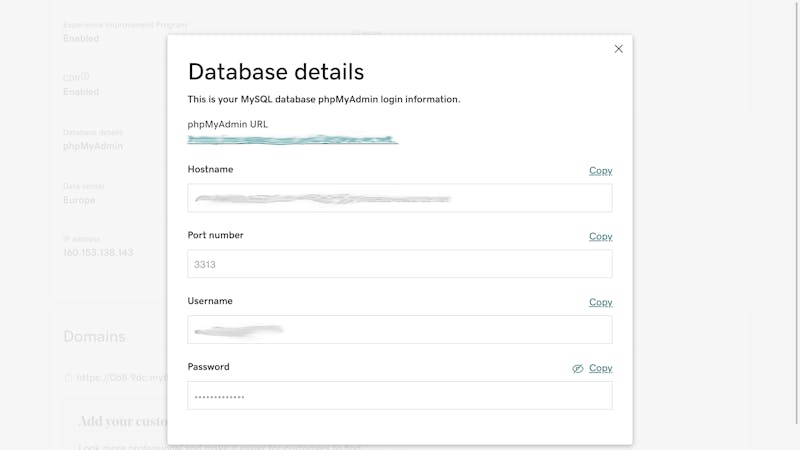This screenshot has height=450, width=800.
Task: Click the phpMyAdmin URL label
Action: point(228,124)
